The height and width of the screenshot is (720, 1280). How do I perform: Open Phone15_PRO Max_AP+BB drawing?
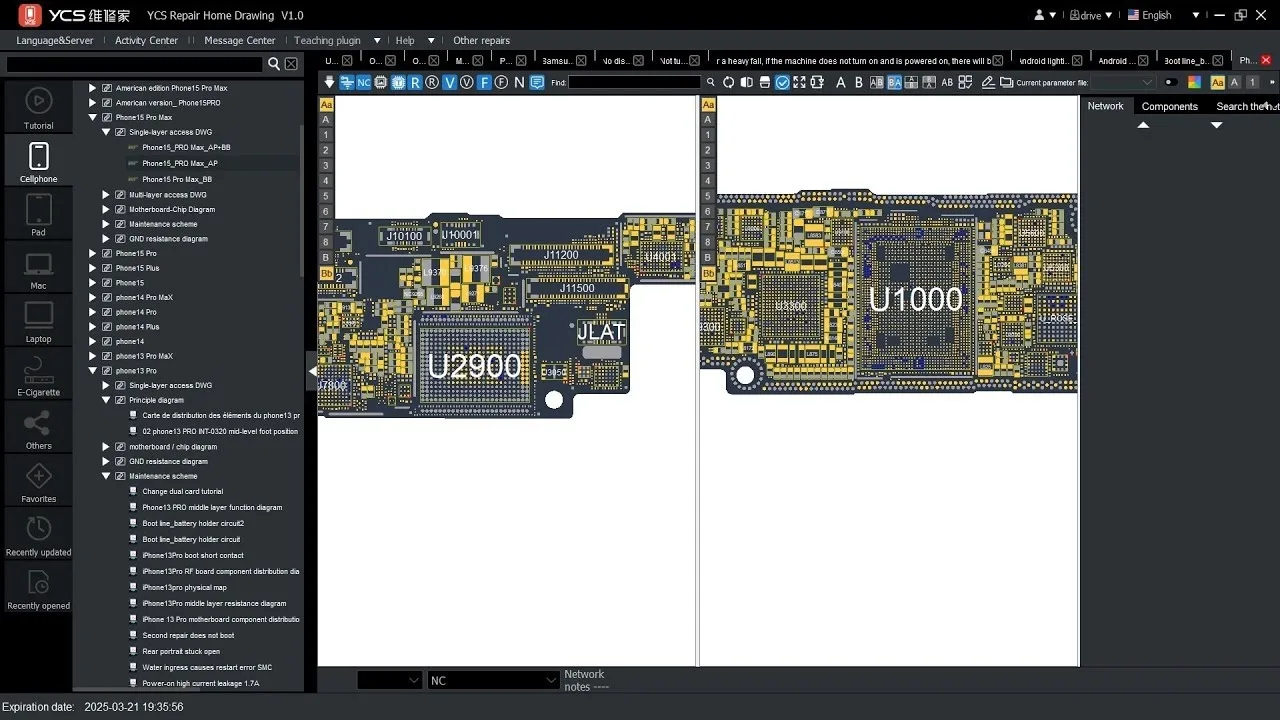(x=186, y=147)
